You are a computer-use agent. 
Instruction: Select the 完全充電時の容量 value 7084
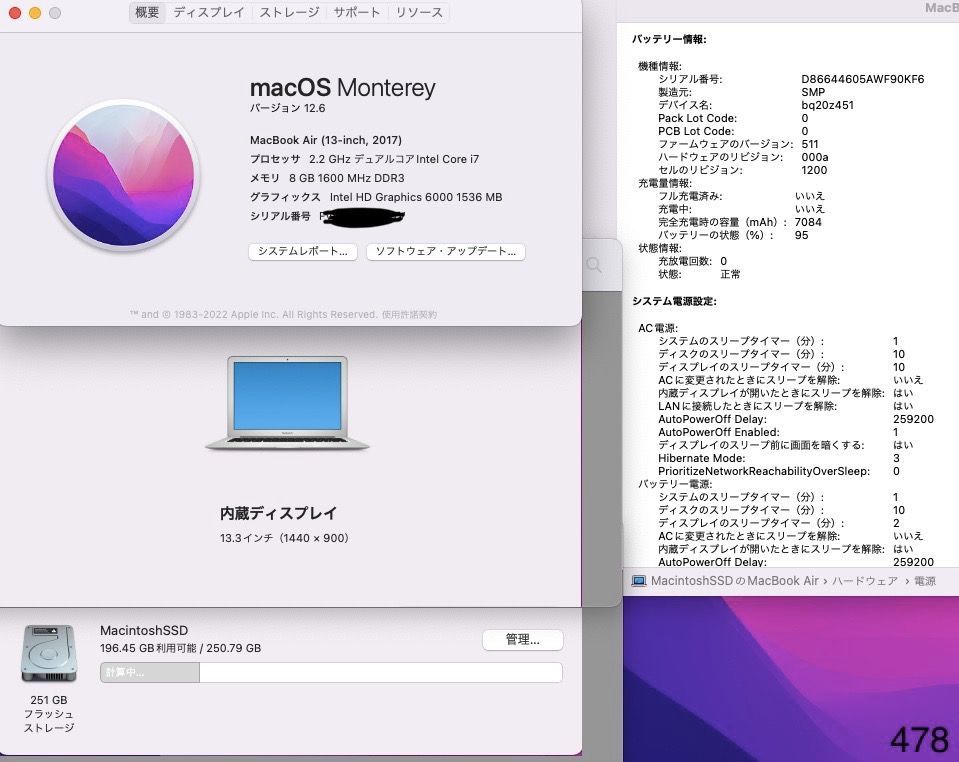click(x=806, y=222)
